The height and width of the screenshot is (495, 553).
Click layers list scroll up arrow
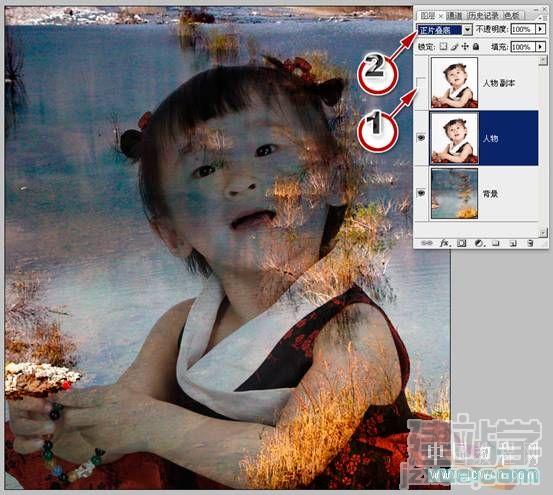(x=543, y=60)
